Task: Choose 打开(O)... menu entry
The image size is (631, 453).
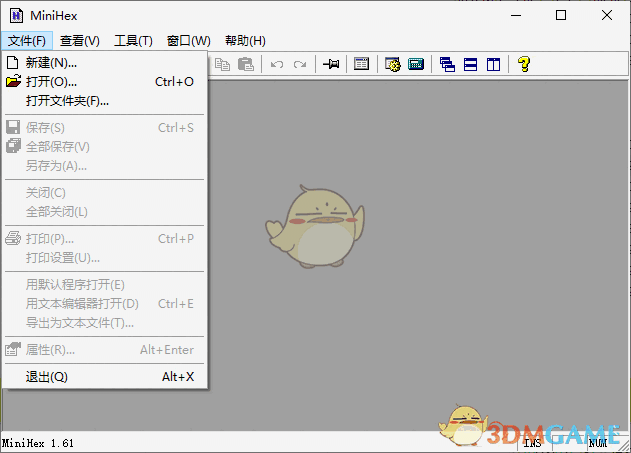Action: pyautogui.click(x=105, y=82)
